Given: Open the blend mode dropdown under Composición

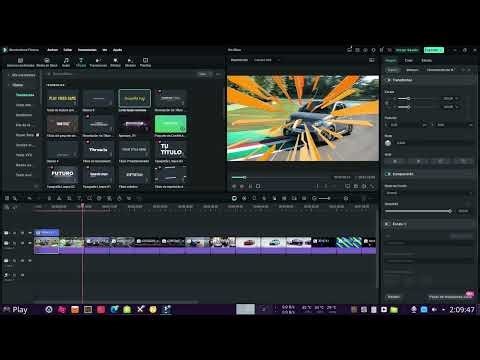Looking at the screenshot, I should pyautogui.click(x=429, y=193).
